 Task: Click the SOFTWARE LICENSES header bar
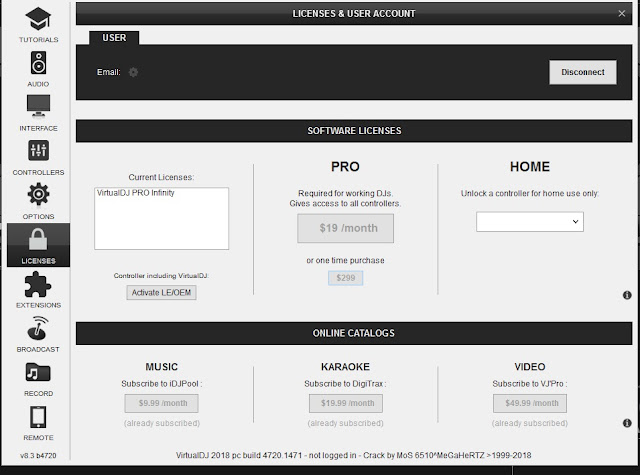click(354, 131)
